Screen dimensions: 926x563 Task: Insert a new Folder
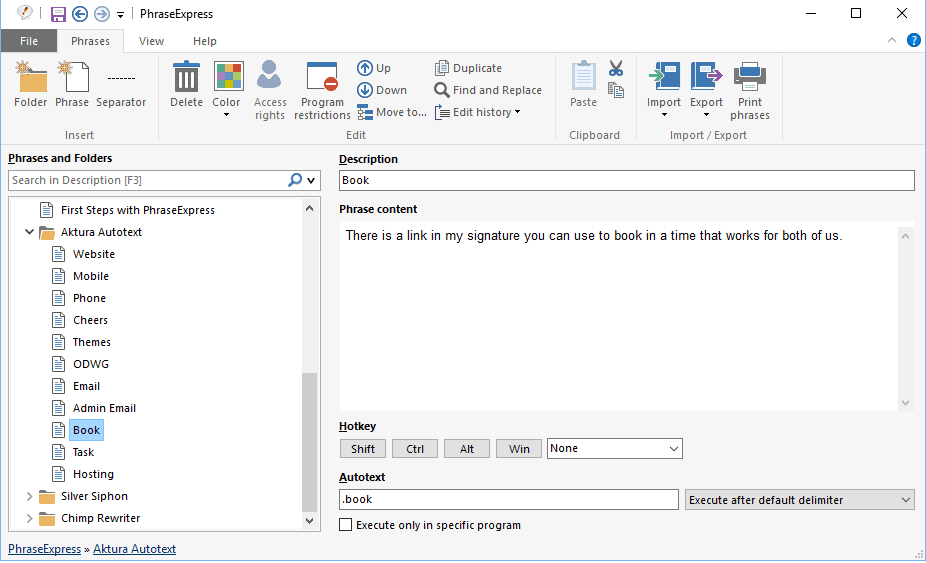click(x=30, y=84)
